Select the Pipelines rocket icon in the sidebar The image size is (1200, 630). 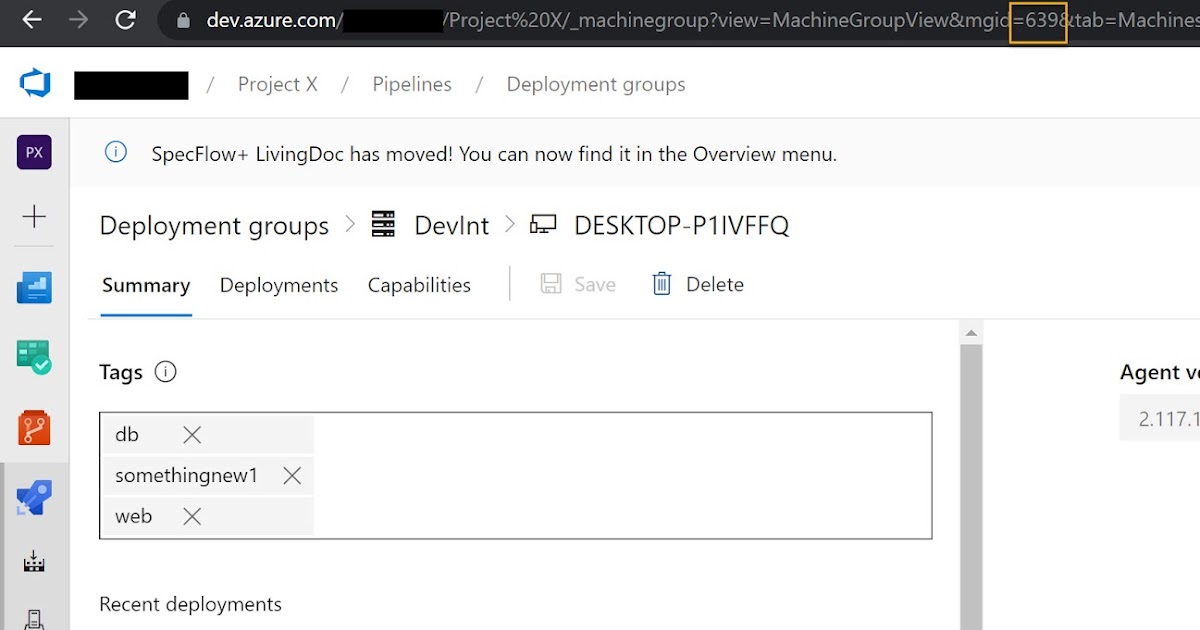tap(34, 497)
